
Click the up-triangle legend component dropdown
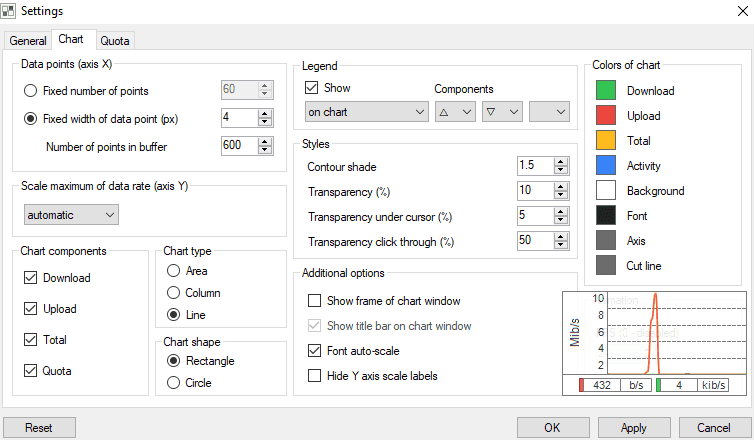click(x=455, y=112)
